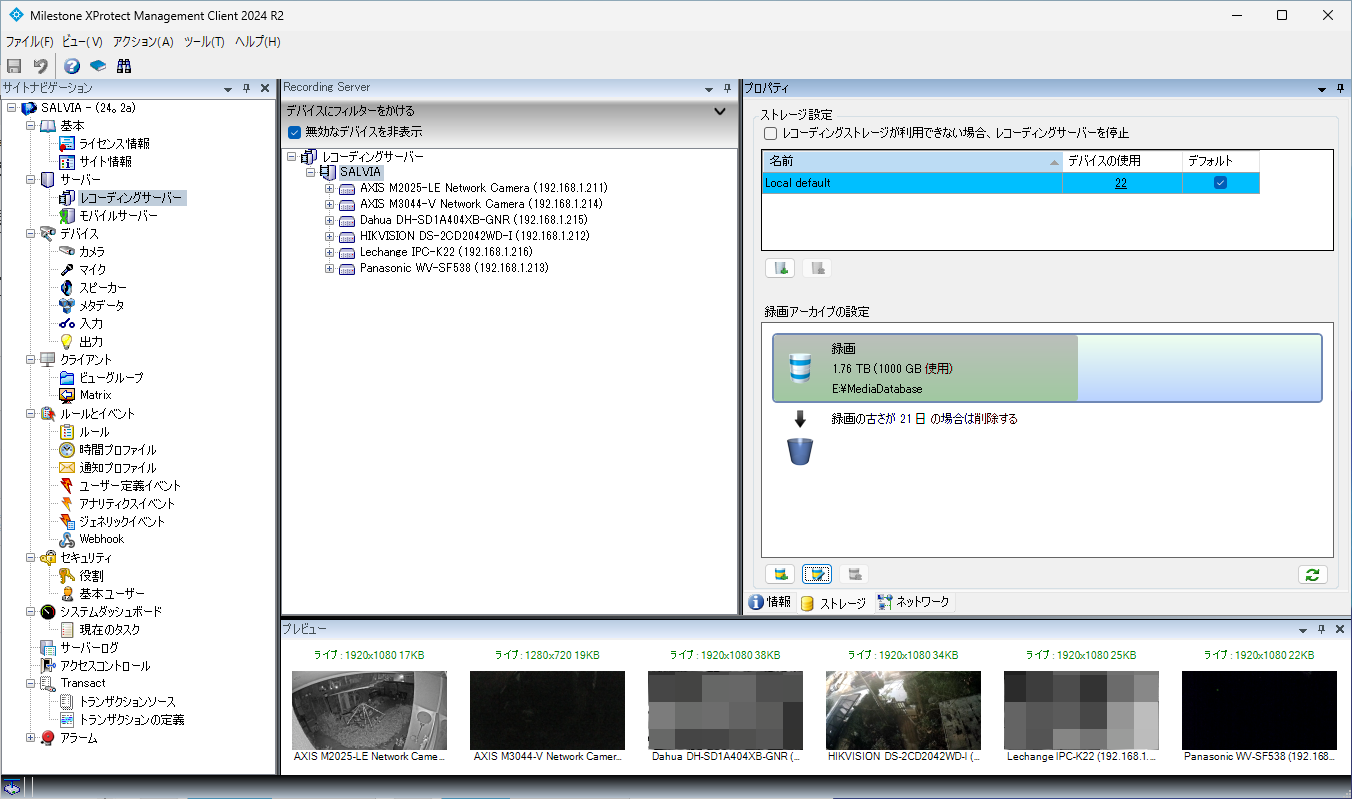Image resolution: width=1352 pixels, height=799 pixels.
Task: Collapse the デバイスにフィルターをかける filter section
Action: (720, 111)
